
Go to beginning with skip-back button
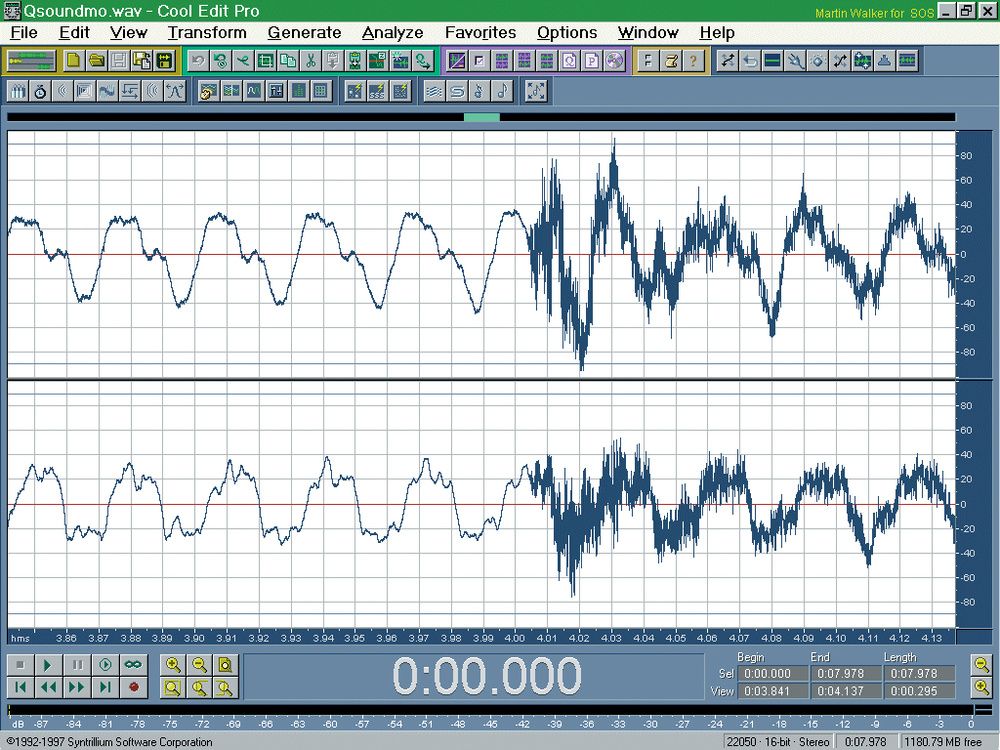click(x=20, y=687)
